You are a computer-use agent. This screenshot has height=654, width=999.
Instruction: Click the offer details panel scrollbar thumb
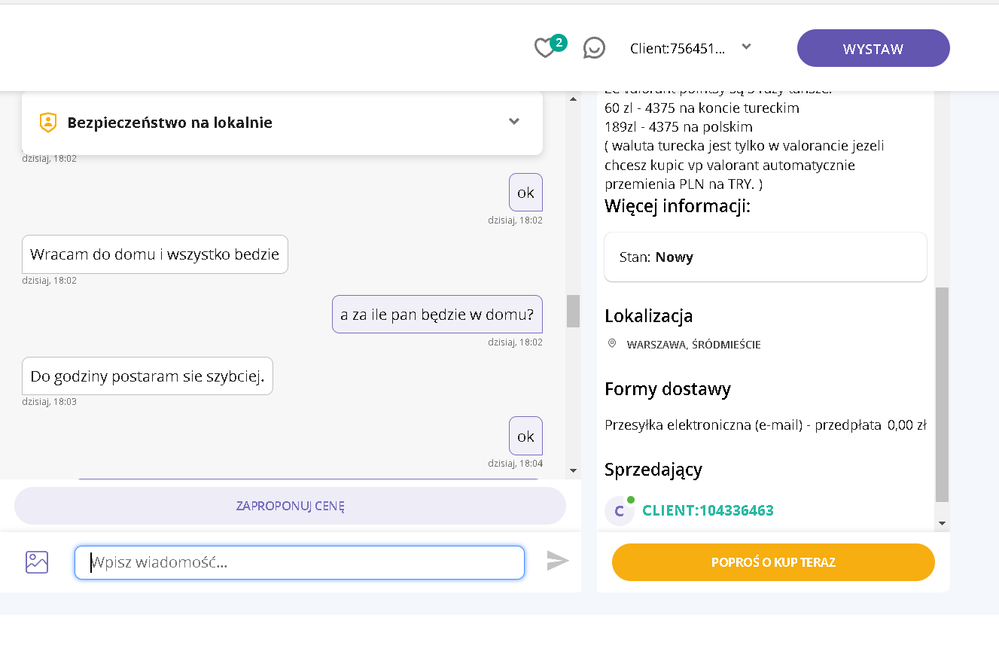coord(941,394)
